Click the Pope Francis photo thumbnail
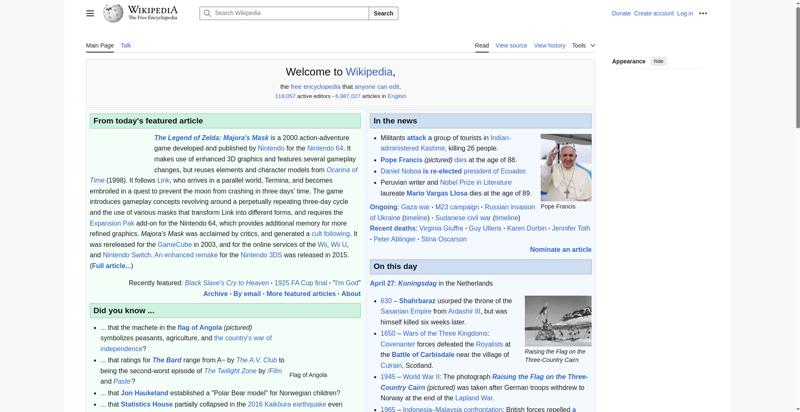This screenshot has width=800, height=412. (x=566, y=167)
